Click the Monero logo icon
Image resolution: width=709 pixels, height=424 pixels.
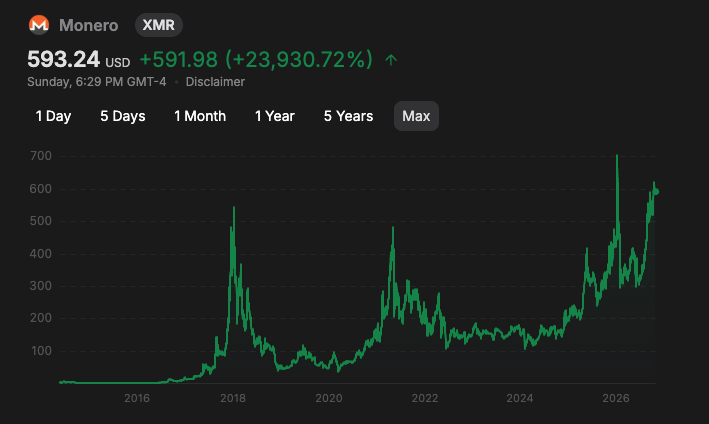39,25
